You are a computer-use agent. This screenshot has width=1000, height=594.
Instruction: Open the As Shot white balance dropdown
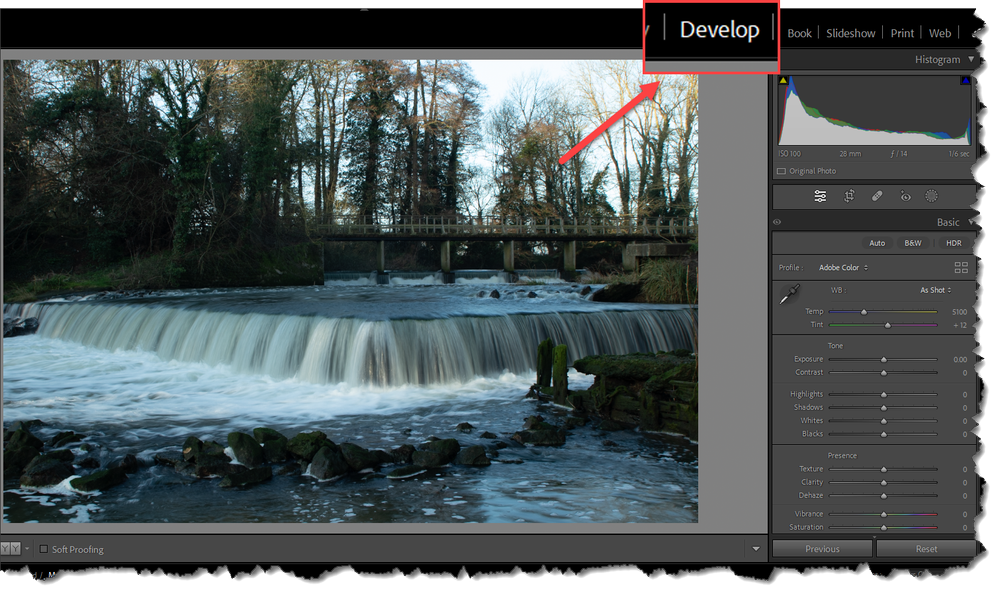(936, 290)
